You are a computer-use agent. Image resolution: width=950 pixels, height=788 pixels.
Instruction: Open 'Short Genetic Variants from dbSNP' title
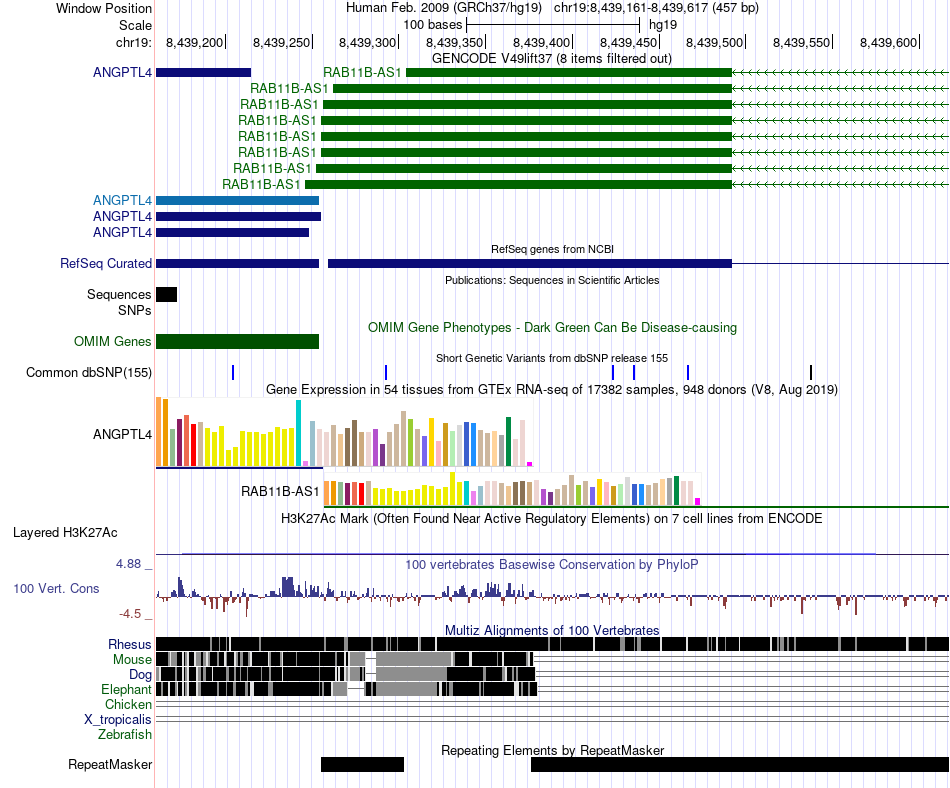pyautogui.click(x=551, y=358)
